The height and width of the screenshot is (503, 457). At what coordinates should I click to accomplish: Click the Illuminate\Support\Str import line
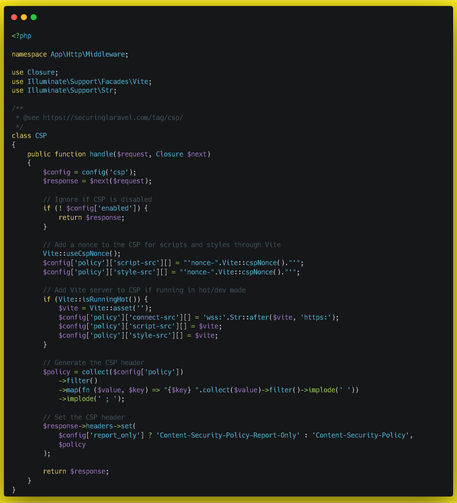(x=64, y=90)
